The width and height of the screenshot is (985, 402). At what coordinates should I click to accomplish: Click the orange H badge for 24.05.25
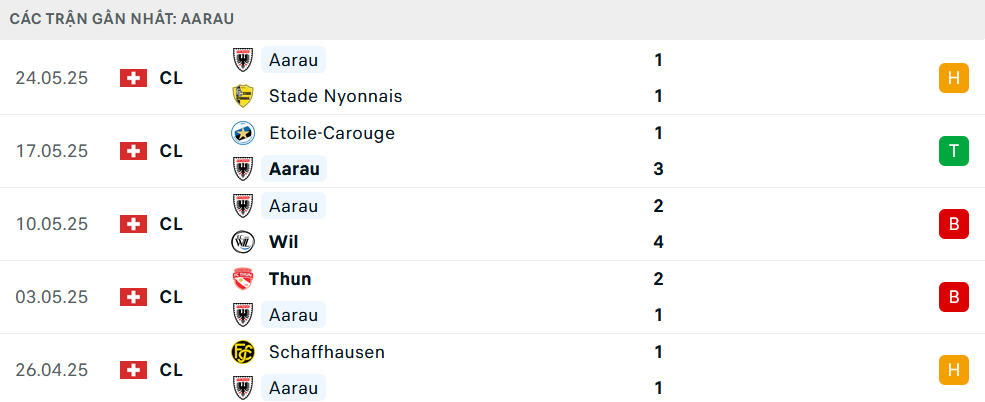(954, 78)
